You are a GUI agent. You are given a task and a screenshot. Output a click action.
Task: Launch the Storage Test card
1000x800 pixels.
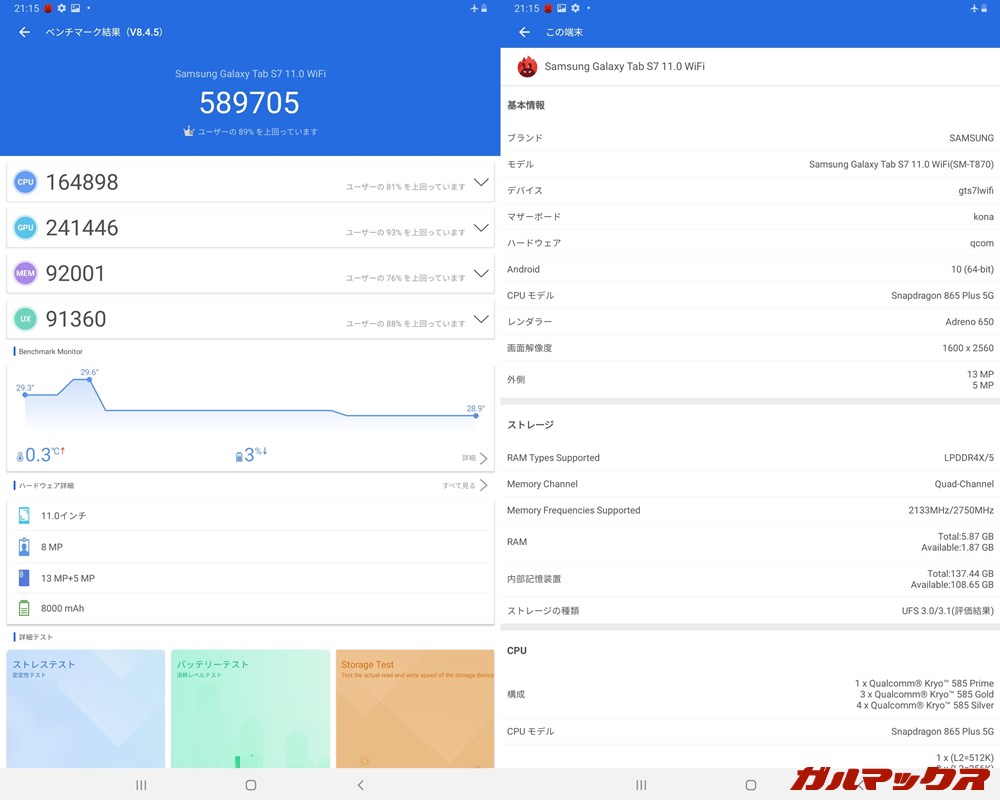415,710
